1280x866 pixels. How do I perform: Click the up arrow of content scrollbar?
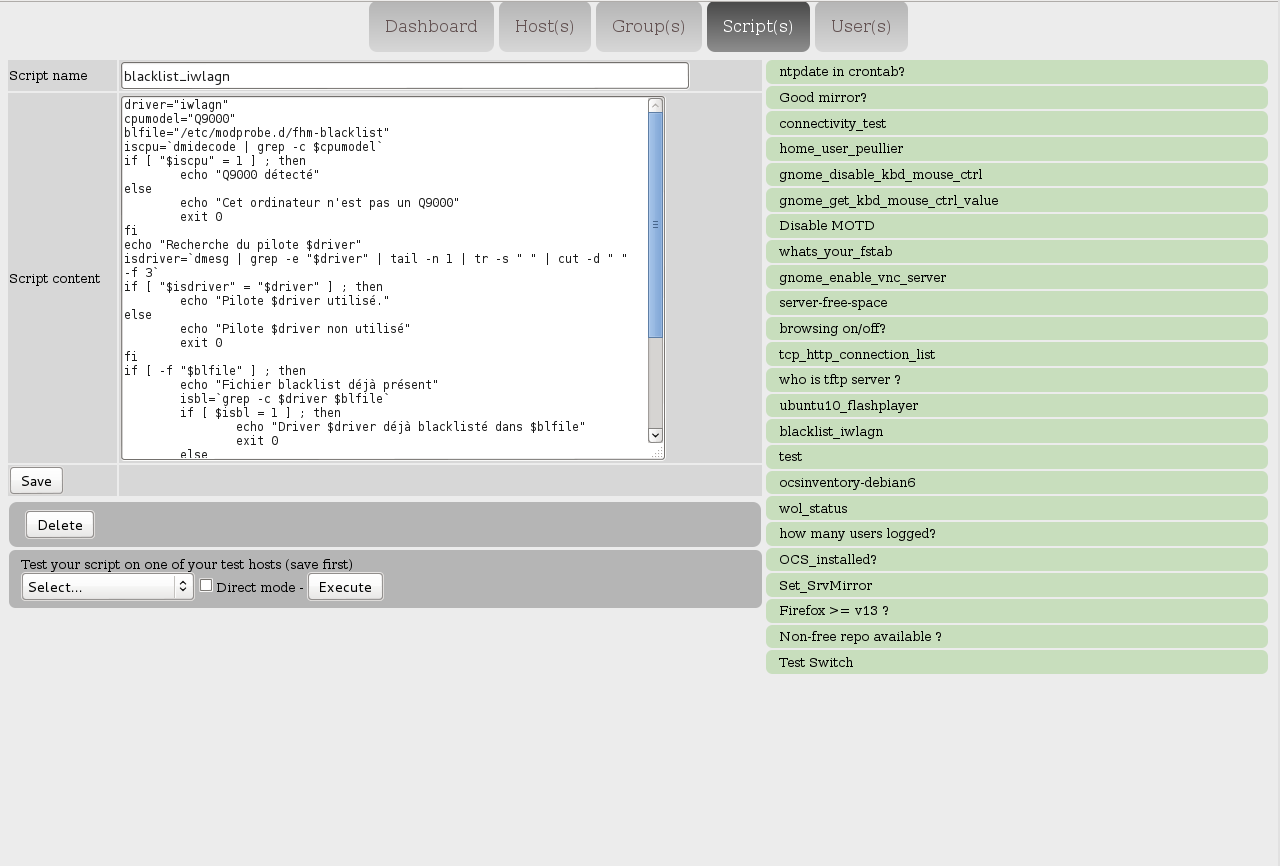pos(655,103)
